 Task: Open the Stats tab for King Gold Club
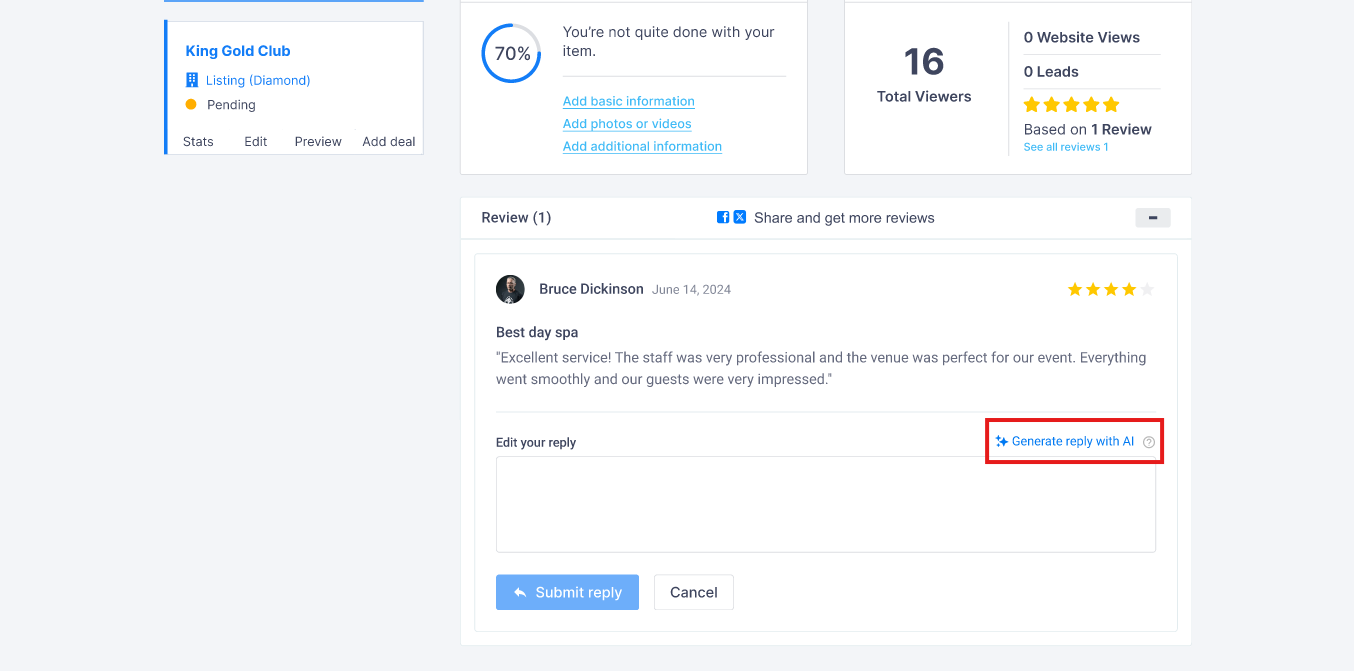[x=198, y=141]
